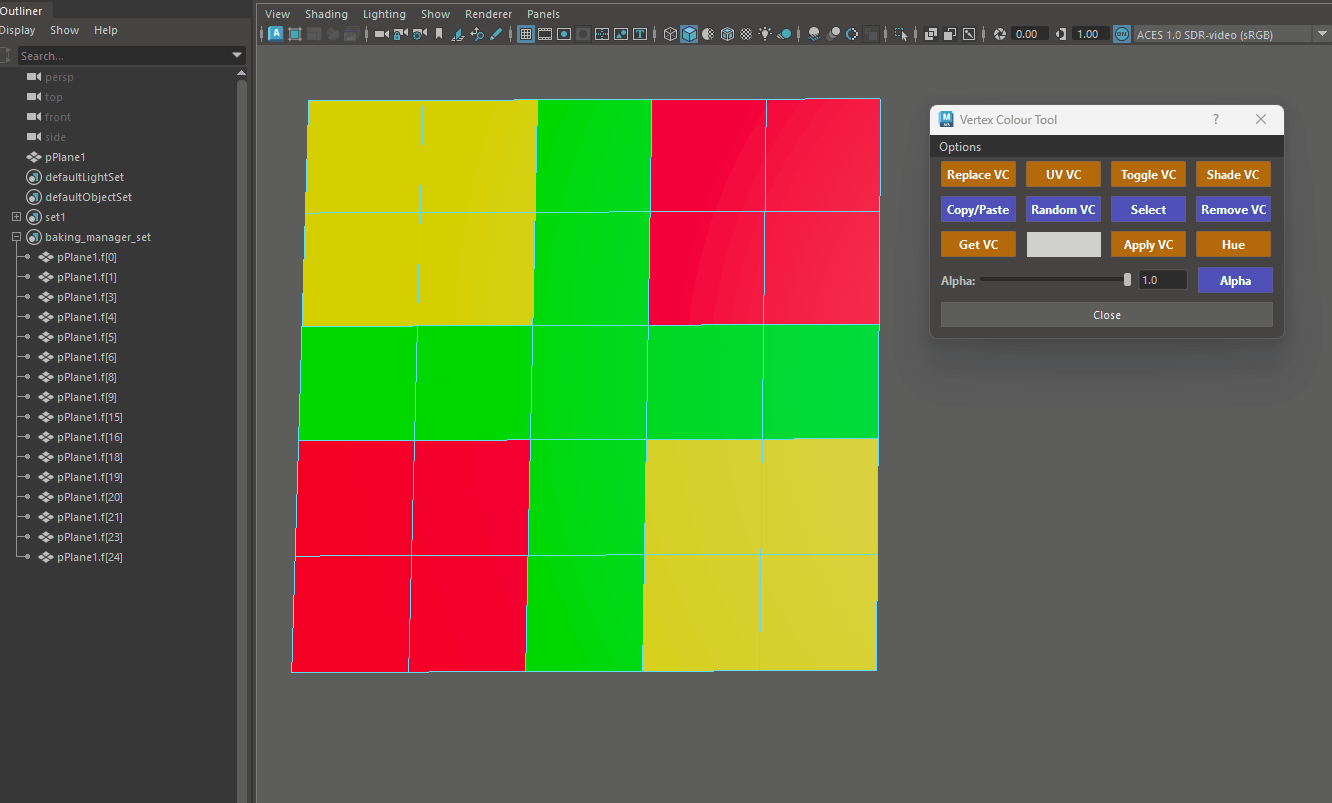Click the UV VC button
1332x803 pixels.
pos(1063,175)
